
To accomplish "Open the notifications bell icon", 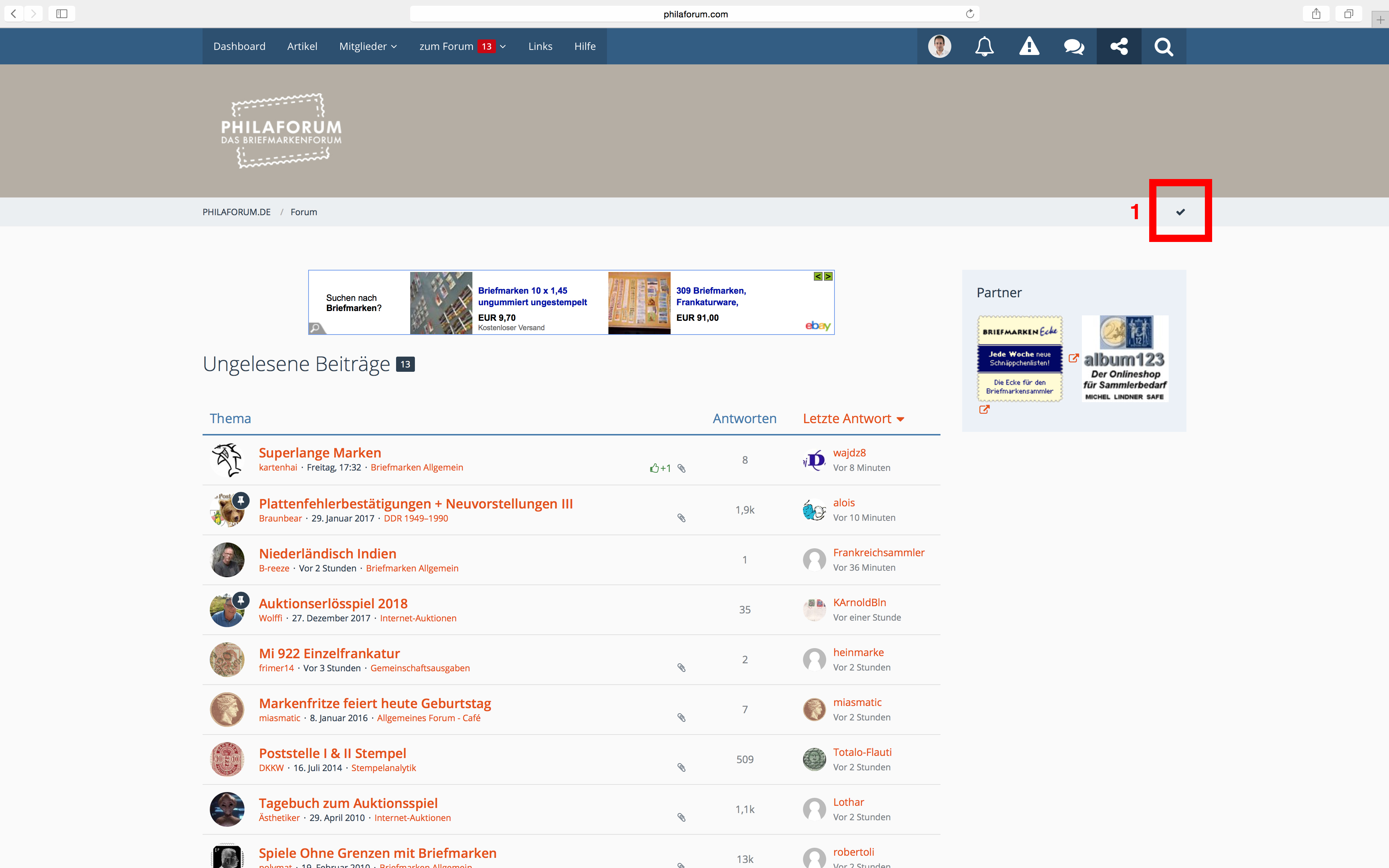I will point(984,47).
